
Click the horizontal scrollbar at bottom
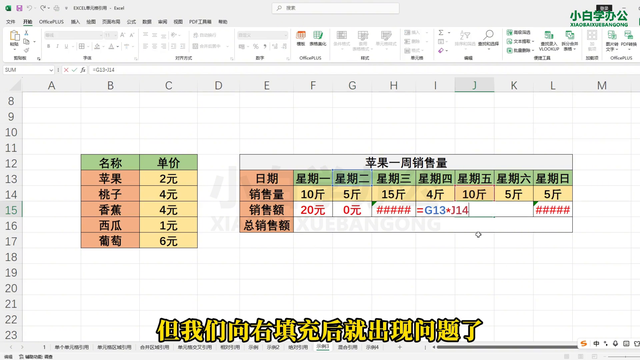coord(506,347)
